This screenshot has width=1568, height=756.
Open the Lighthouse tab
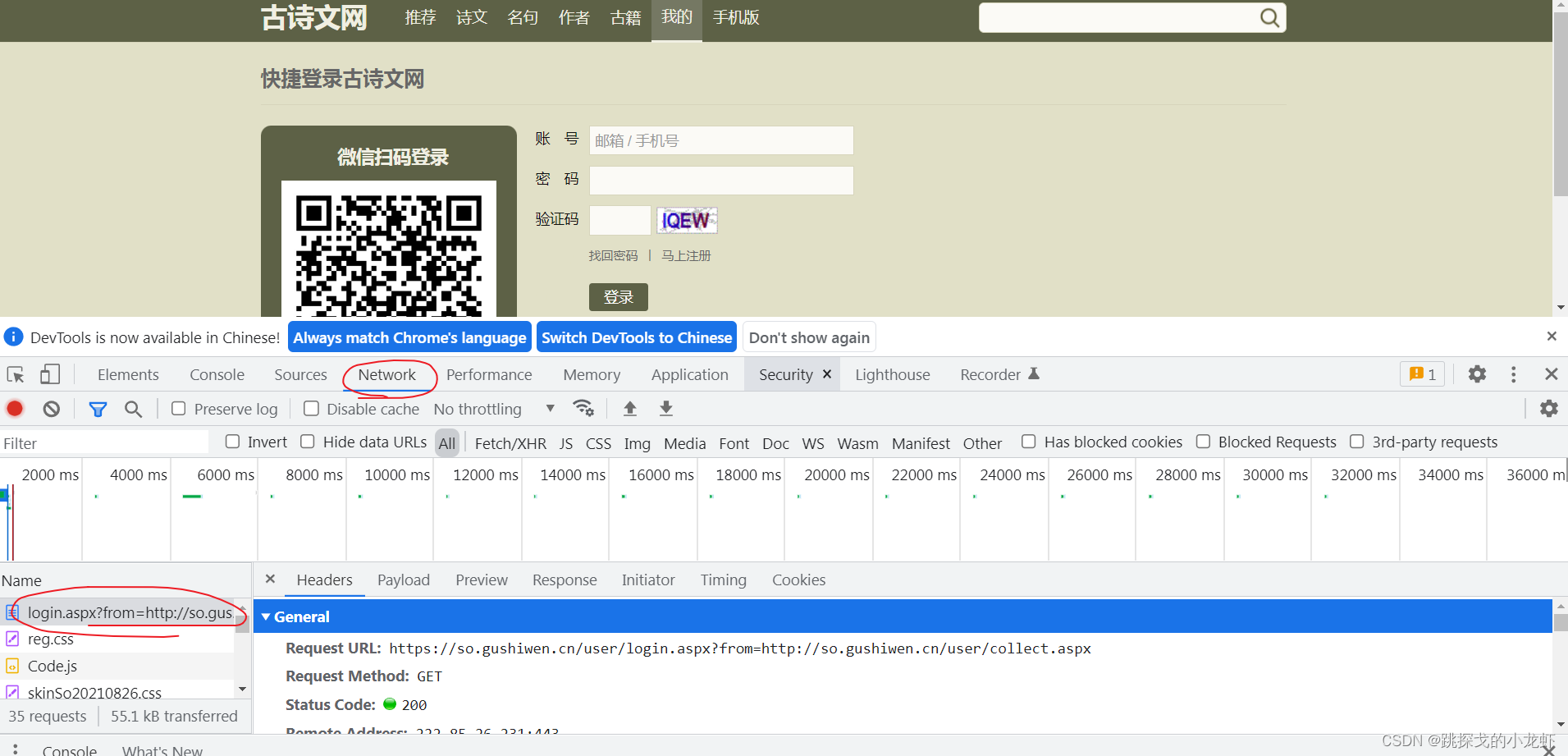[x=893, y=374]
